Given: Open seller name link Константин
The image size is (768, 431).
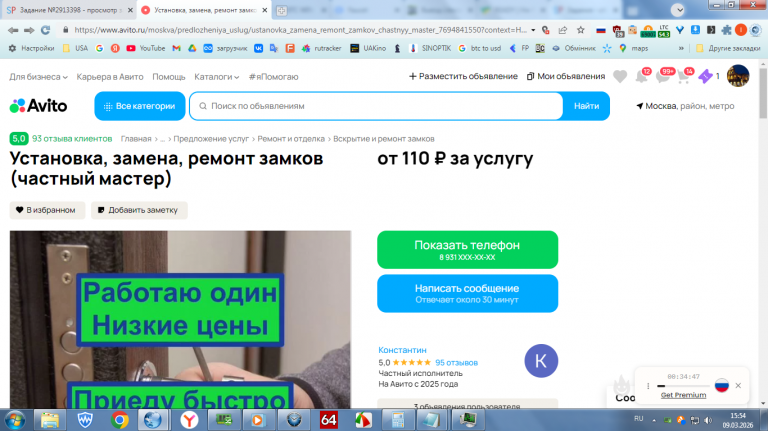Looking at the screenshot, I should tap(402, 350).
